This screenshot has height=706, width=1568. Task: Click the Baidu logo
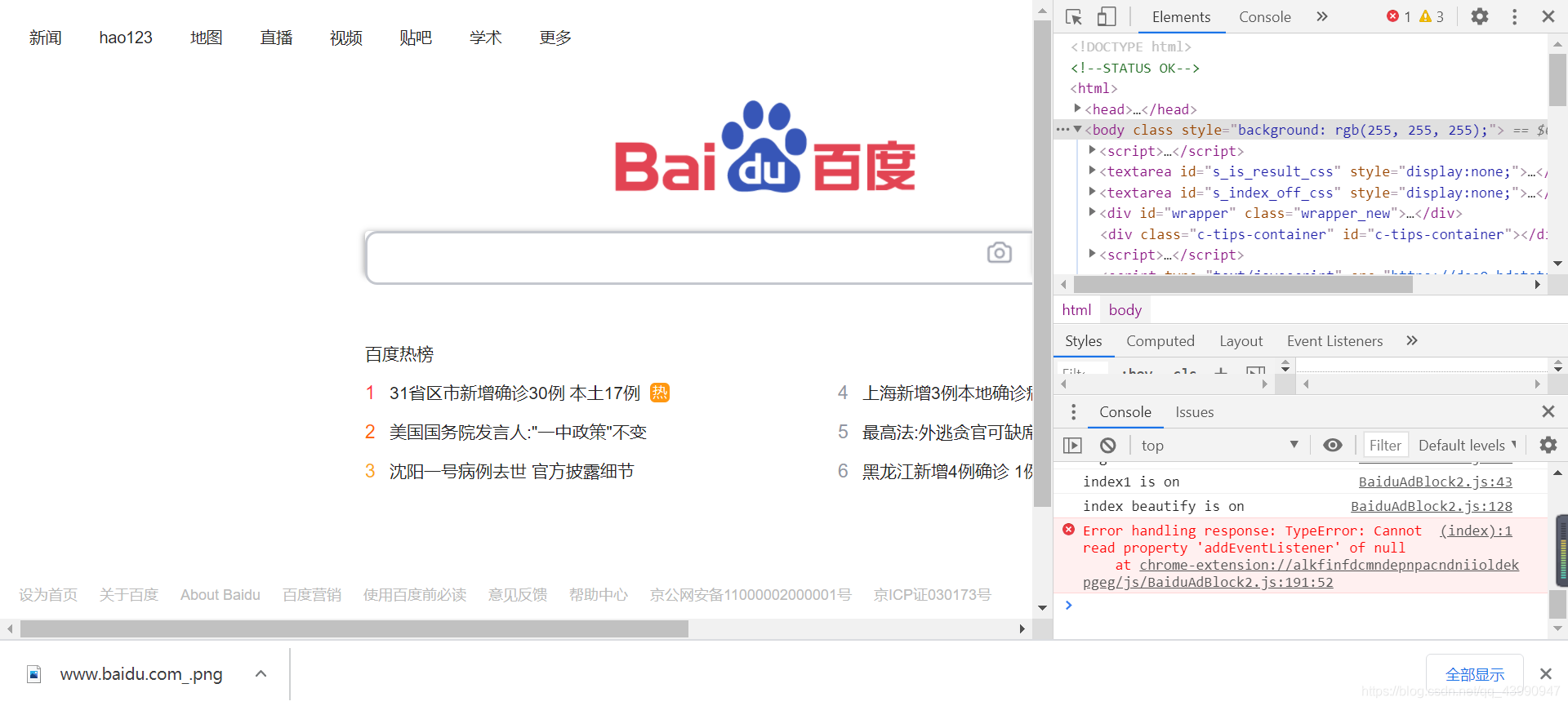tap(765, 148)
